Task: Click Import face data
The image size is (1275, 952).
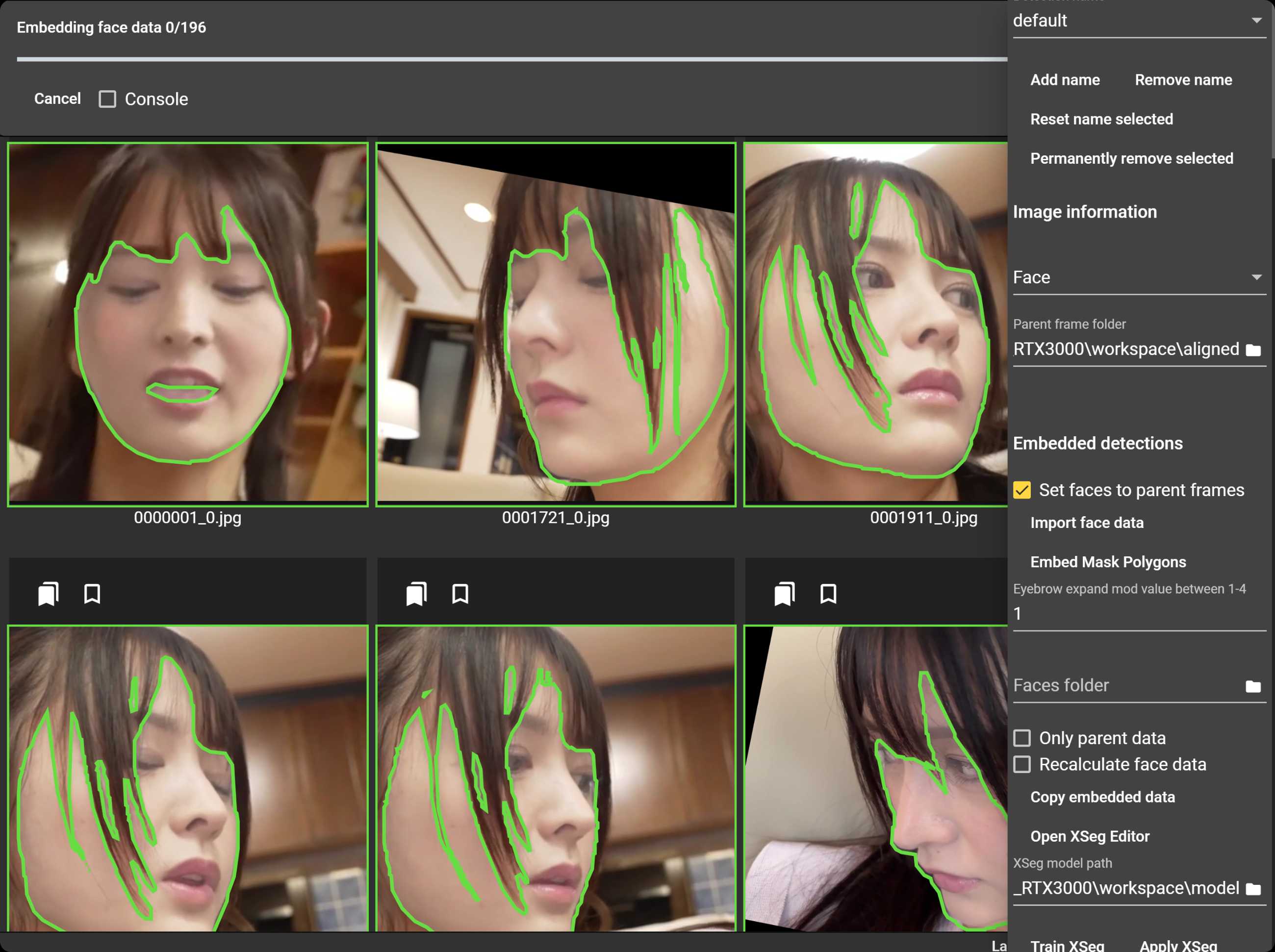Action: click(x=1087, y=523)
